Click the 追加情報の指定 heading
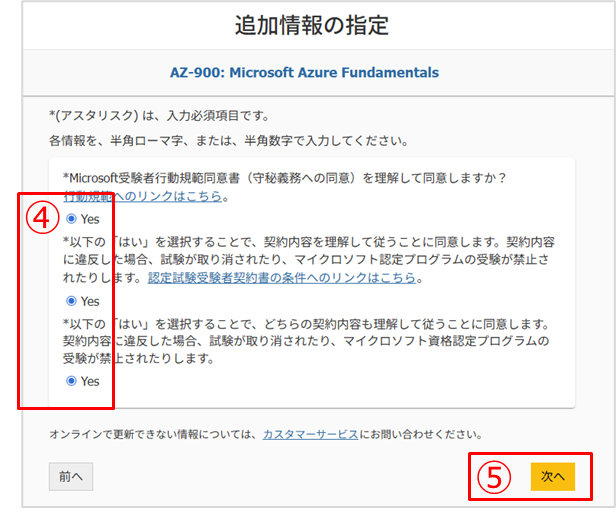This screenshot has width=616, height=528. point(312,26)
